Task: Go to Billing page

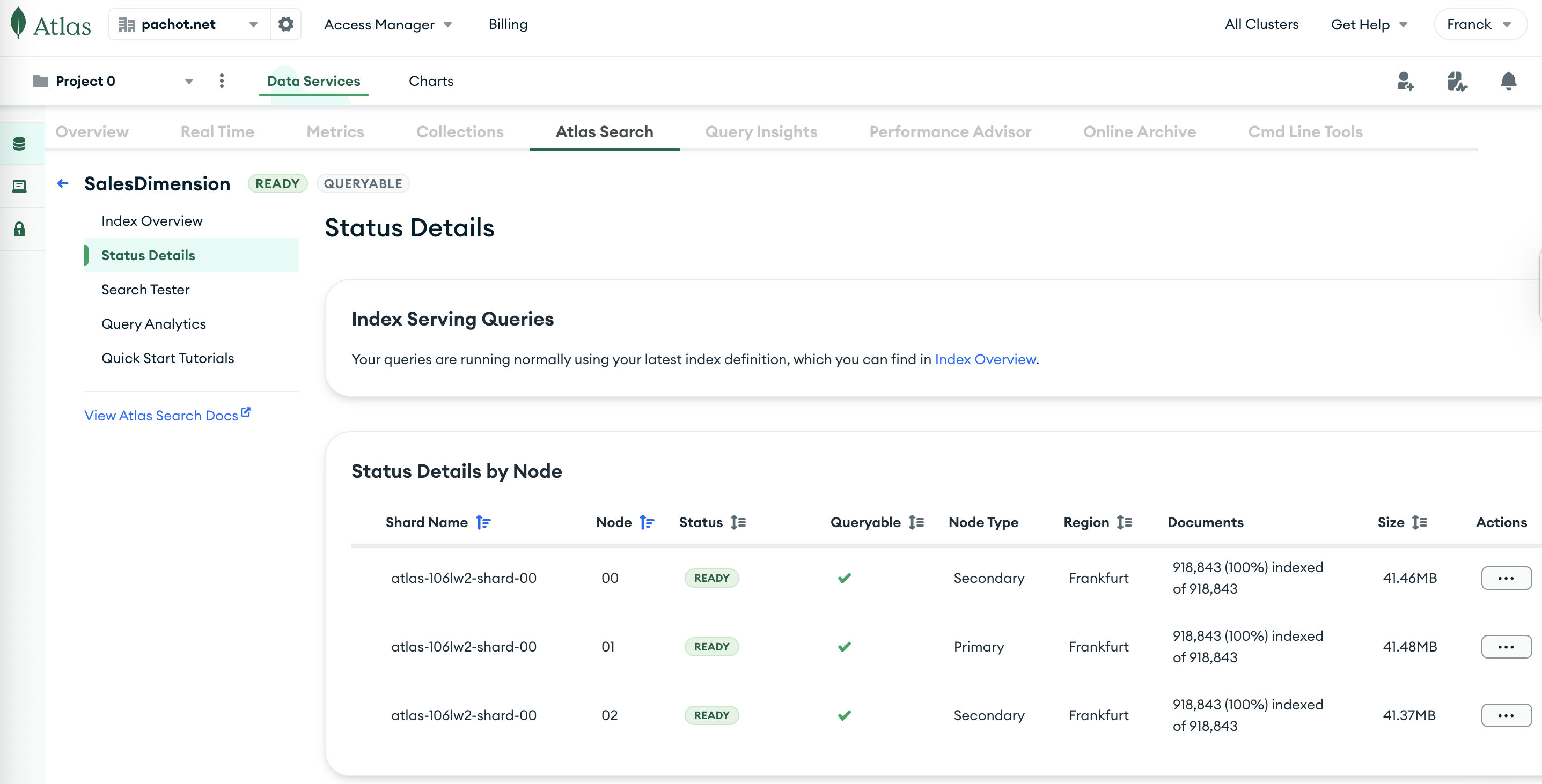Action: point(508,24)
